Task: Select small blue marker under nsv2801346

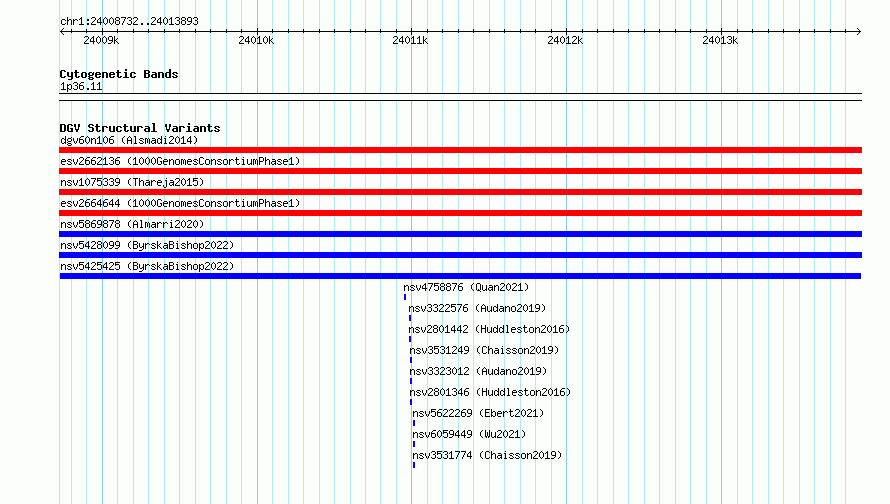Action: (411, 402)
